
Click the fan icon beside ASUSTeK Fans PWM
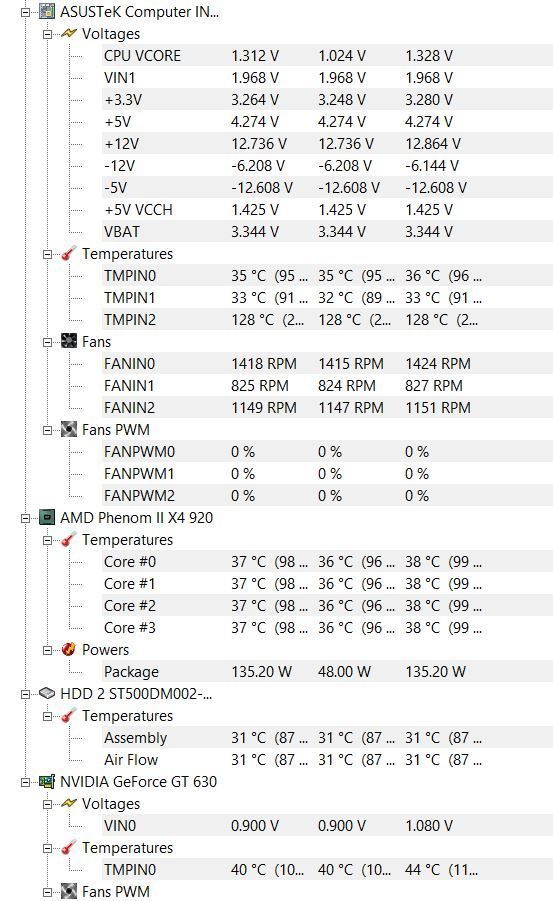tap(68, 429)
